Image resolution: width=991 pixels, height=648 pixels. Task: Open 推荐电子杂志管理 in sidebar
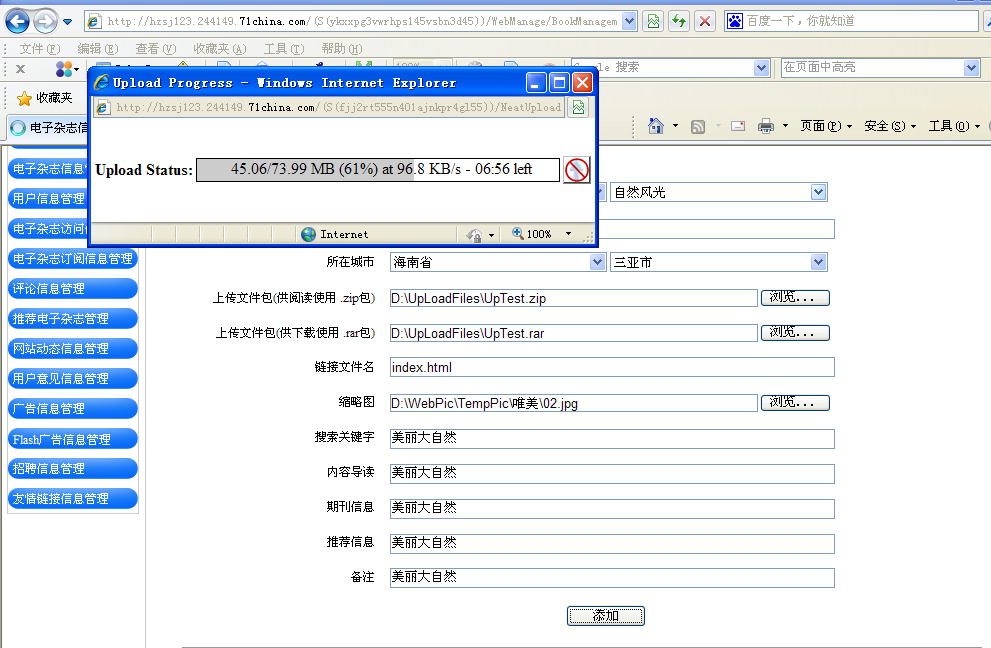pos(73,319)
